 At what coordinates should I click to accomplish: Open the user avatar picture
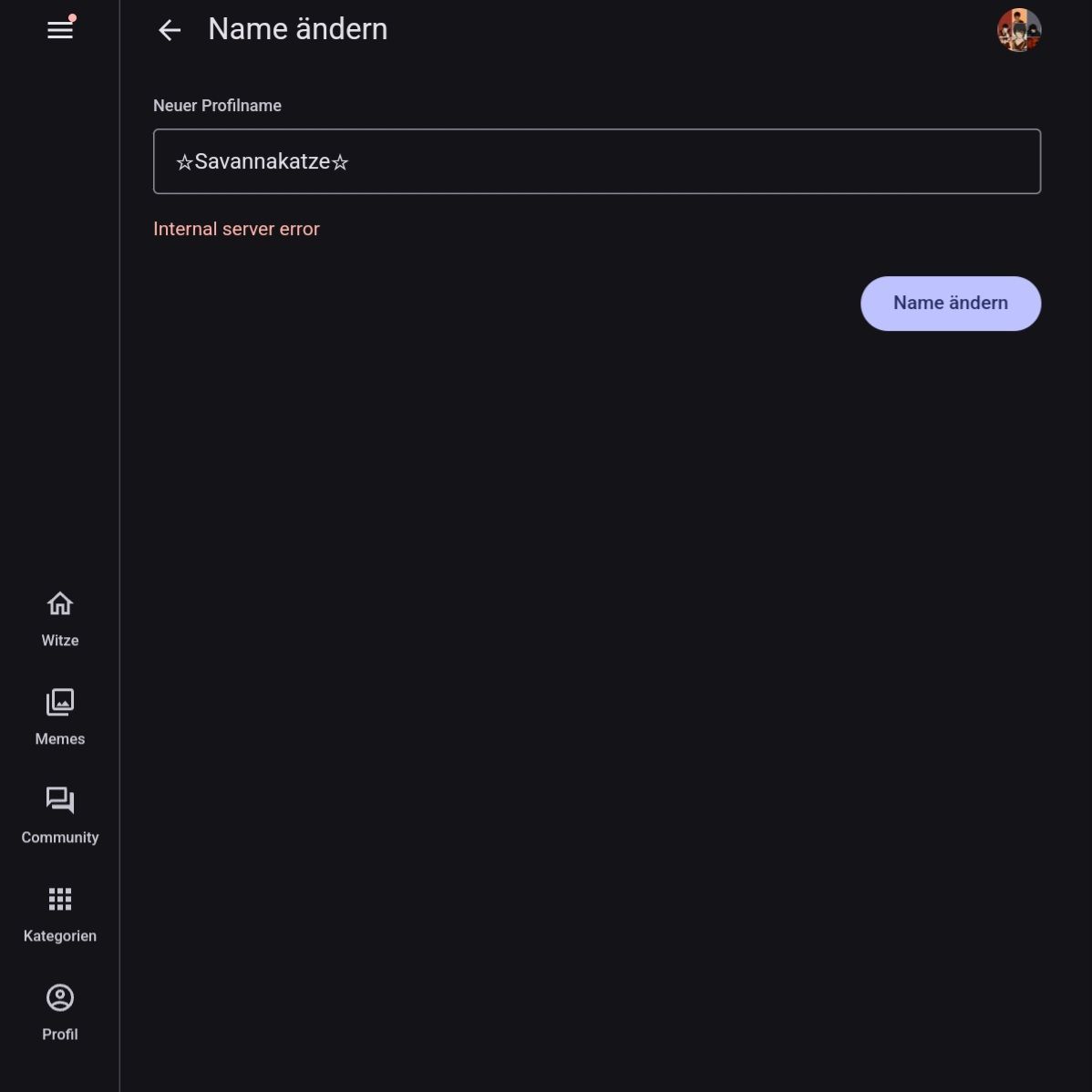click(1018, 30)
